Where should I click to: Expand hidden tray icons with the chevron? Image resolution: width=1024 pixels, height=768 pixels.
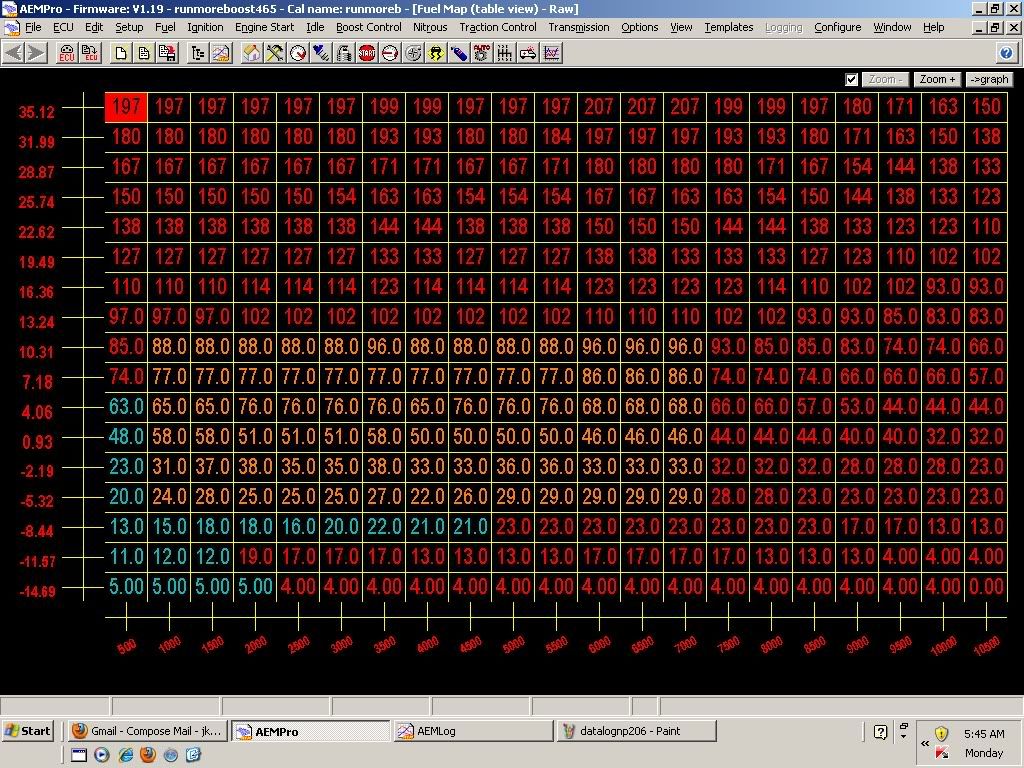pos(925,743)
